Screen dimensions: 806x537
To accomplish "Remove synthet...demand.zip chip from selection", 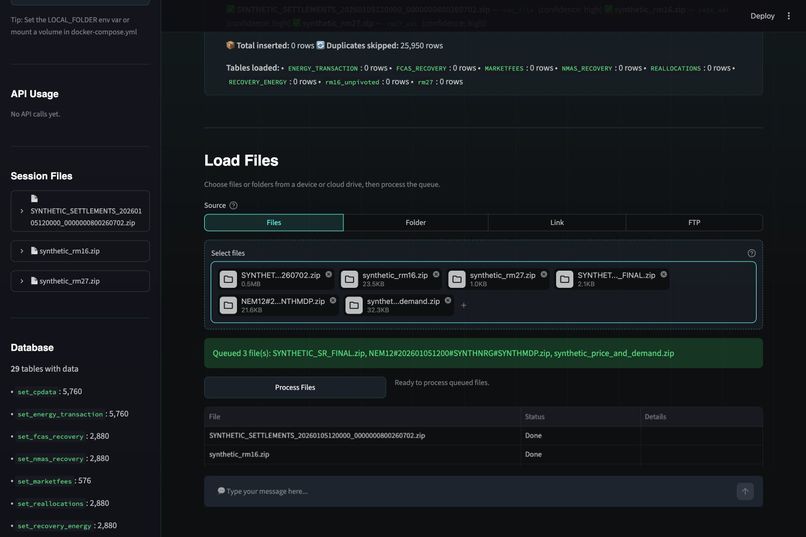I will (x=448, y=301).
